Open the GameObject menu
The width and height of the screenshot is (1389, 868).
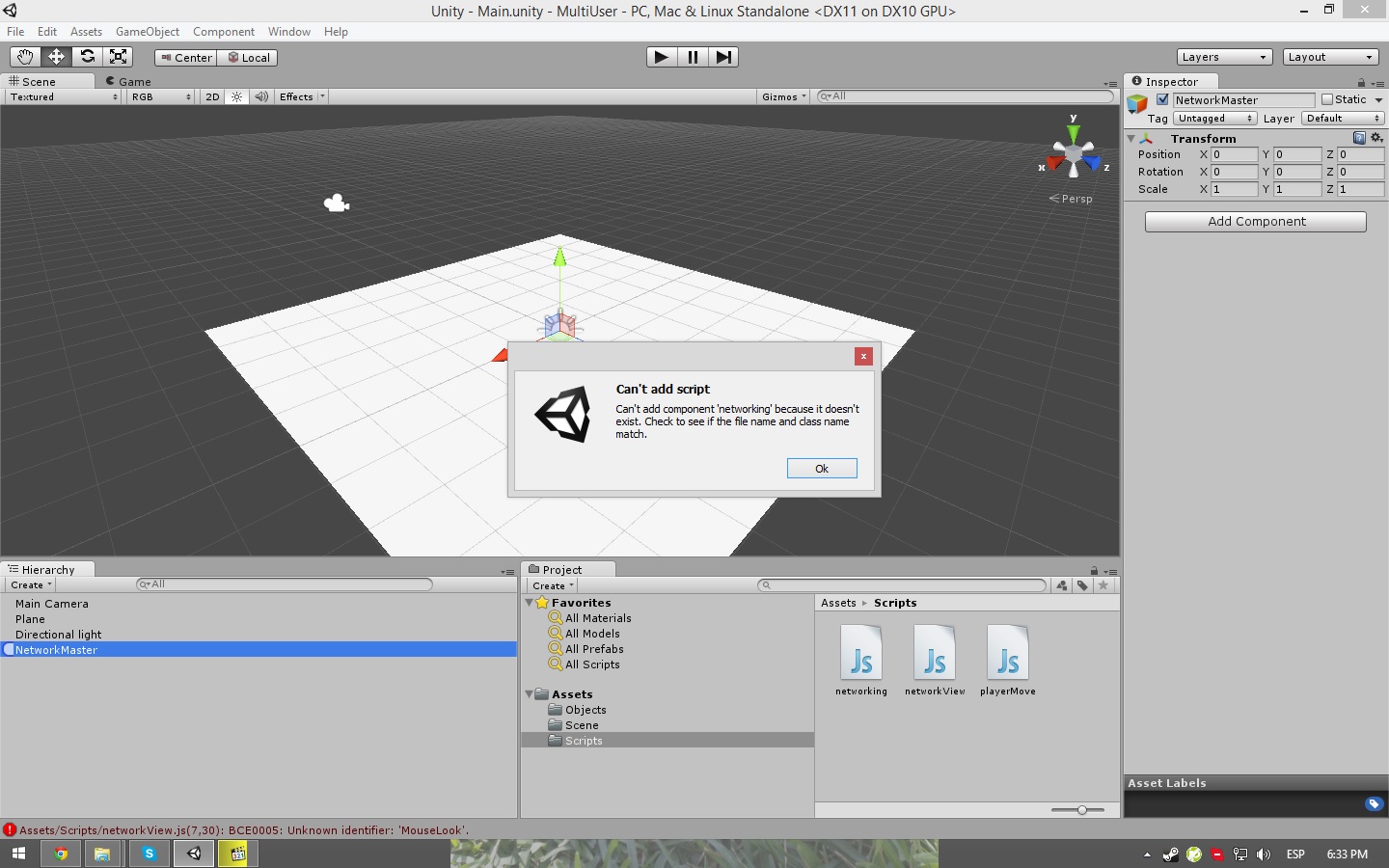click(147, 31)
